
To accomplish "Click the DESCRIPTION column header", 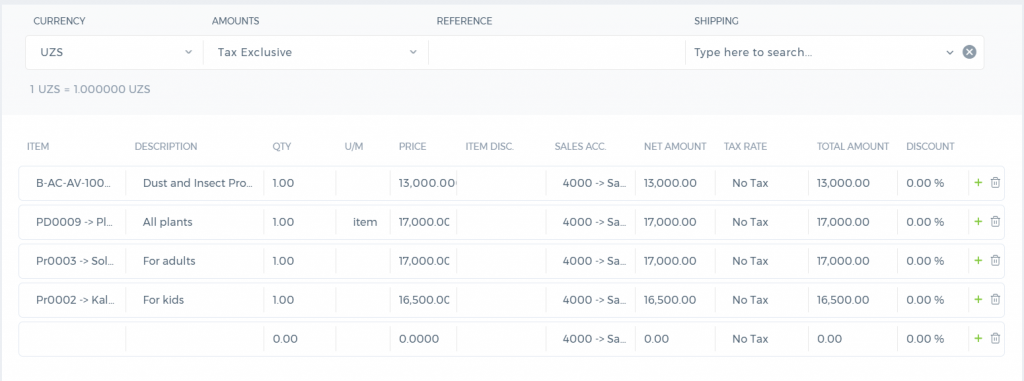I will click(x=166, y=146).
